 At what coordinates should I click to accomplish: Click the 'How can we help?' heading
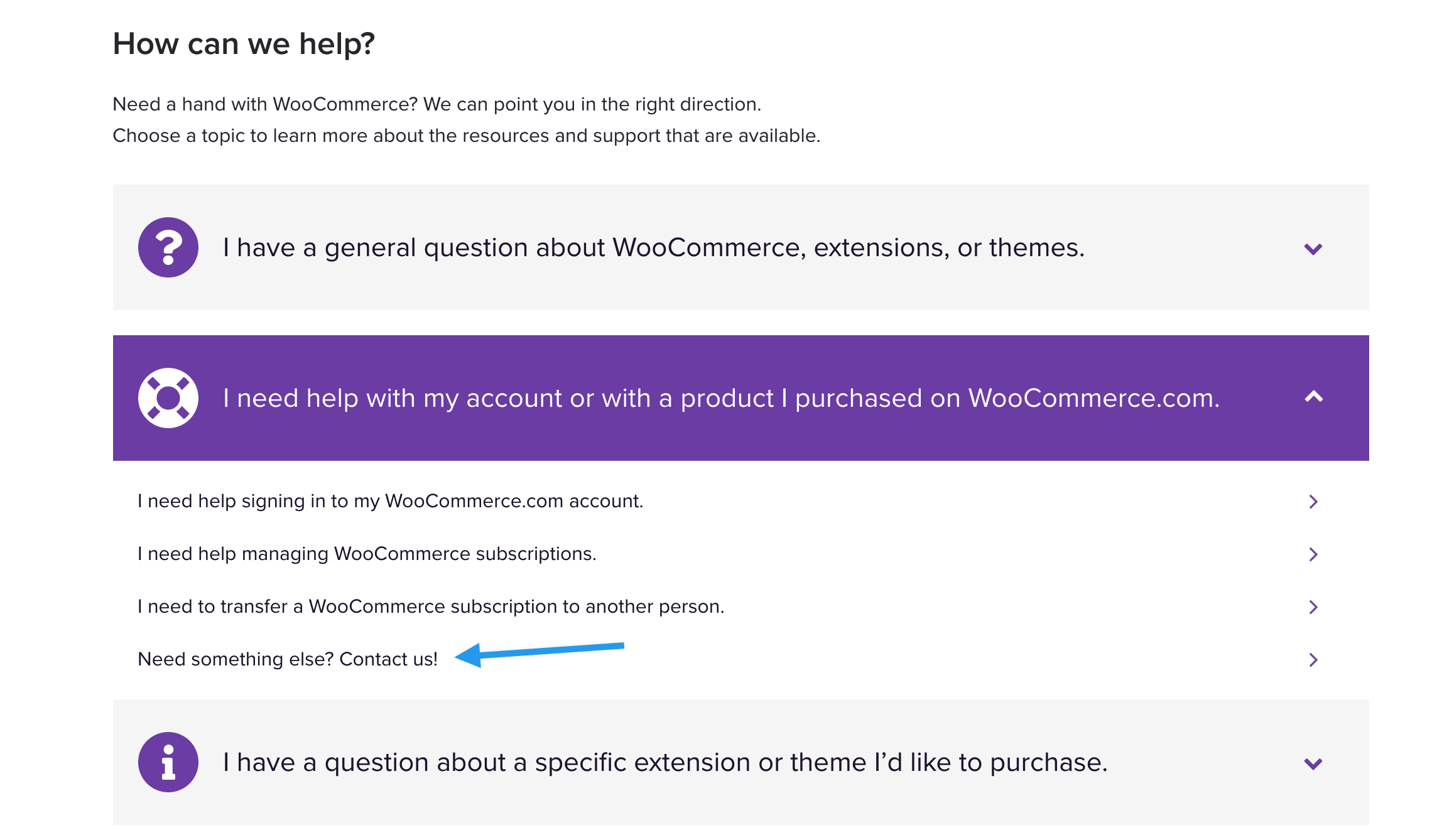tap(244, 44)
